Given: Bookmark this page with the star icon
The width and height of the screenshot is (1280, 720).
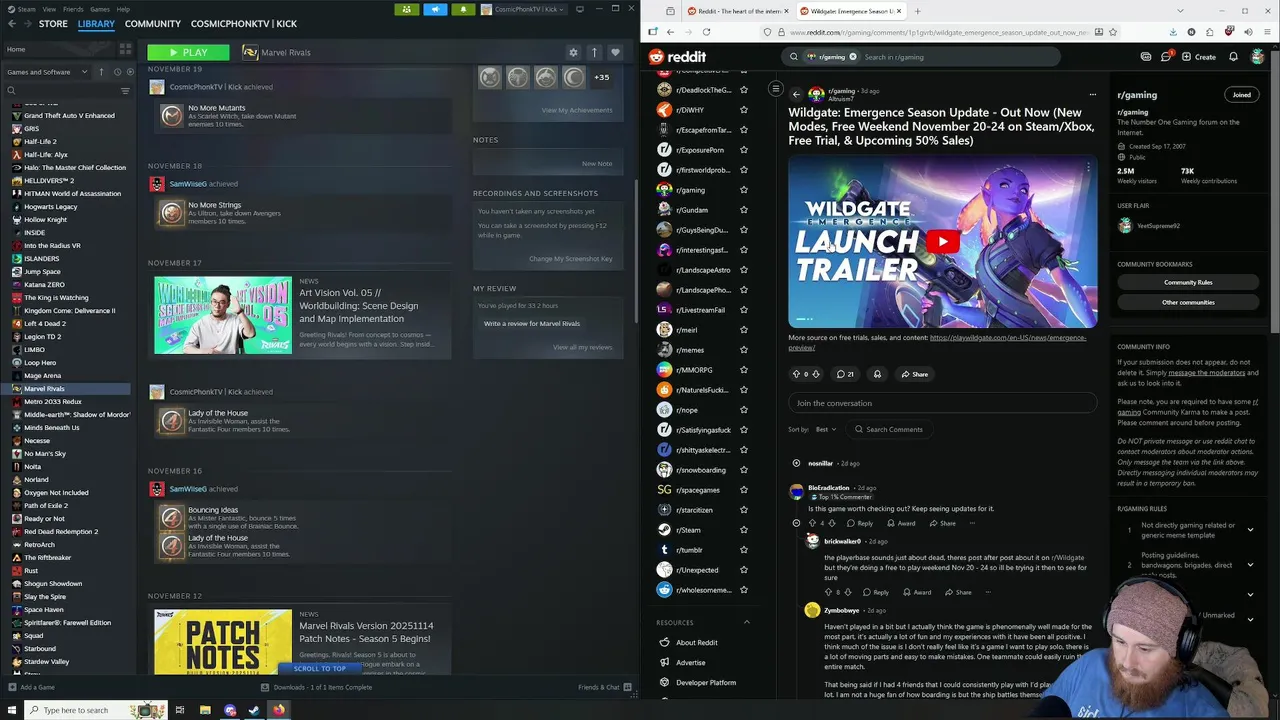Looking at the screenshot, I should click(x=1112, y=32).
